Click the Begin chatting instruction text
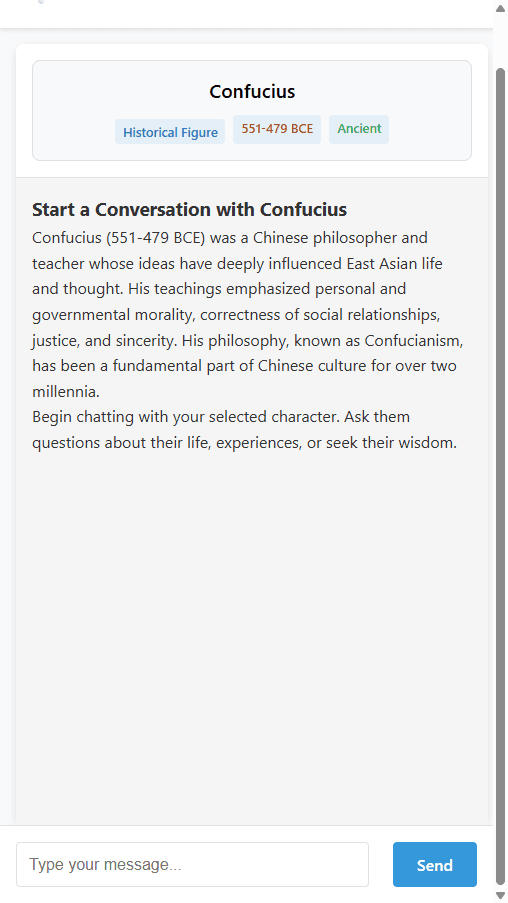Screen dimensions: 508x903 [x=245, y=430]
